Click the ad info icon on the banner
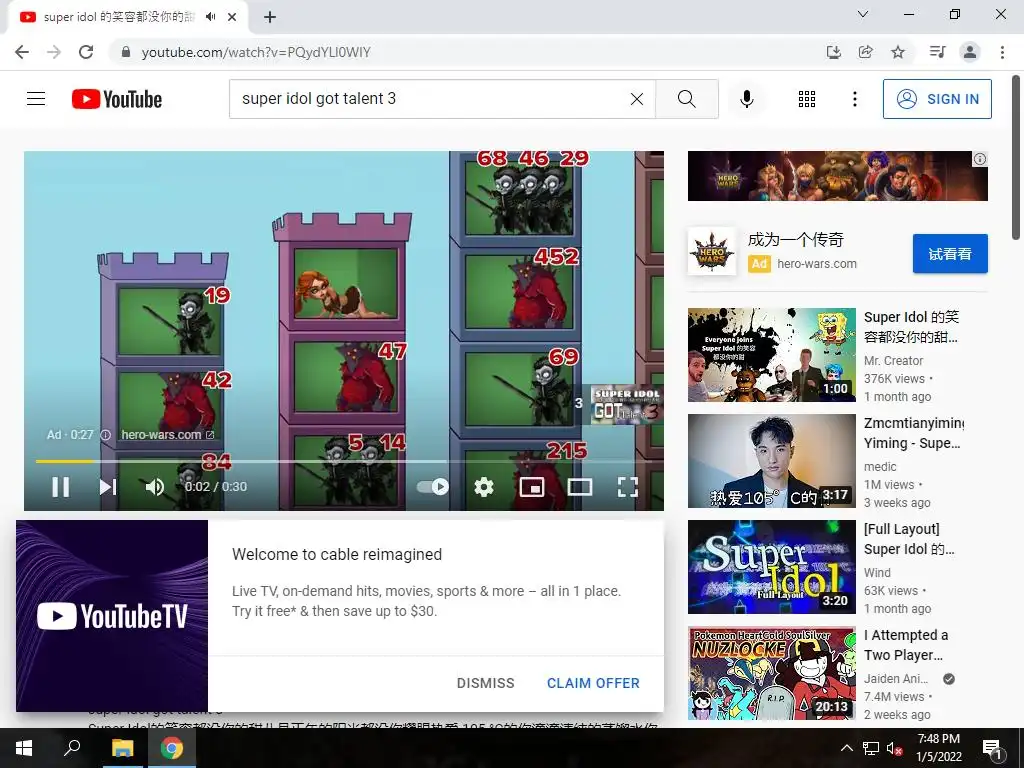This screenshot has height=768, width=1024. pos(980,159)
